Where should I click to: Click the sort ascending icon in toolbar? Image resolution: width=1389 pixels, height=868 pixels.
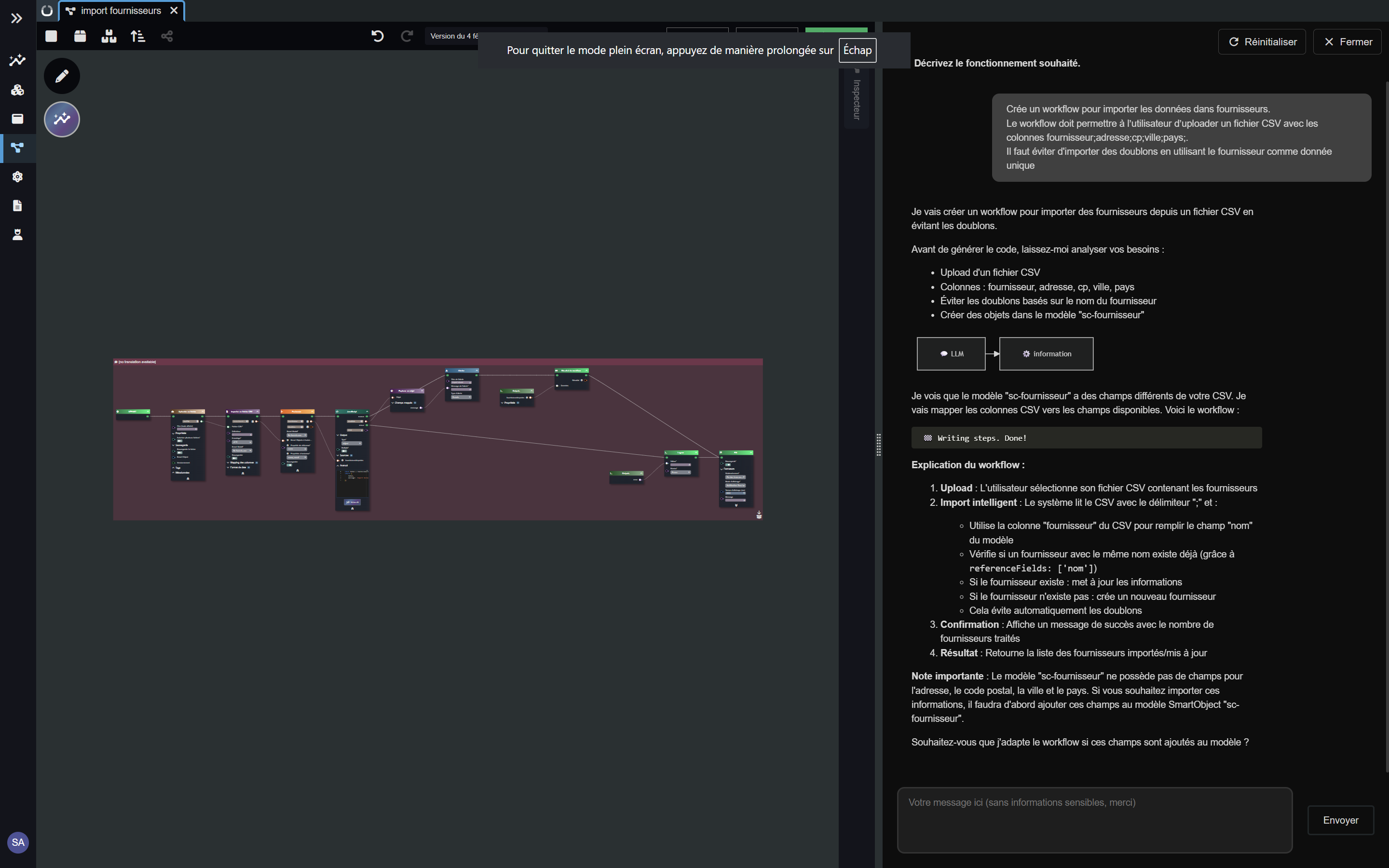pos(138,36)
